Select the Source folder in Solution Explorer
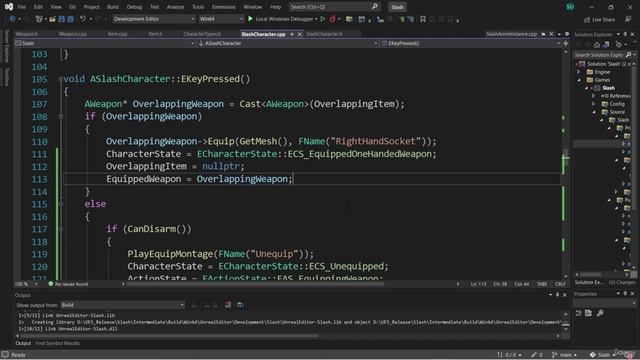The image size is (640, 360). tap(617, 112)
